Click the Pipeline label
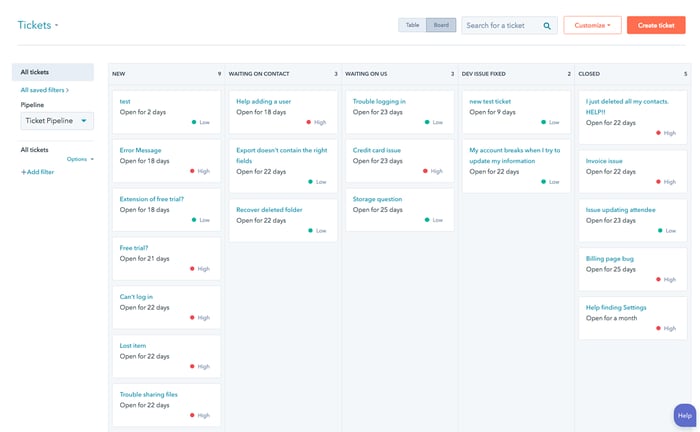The image size is (700, 432). point(32,105)
